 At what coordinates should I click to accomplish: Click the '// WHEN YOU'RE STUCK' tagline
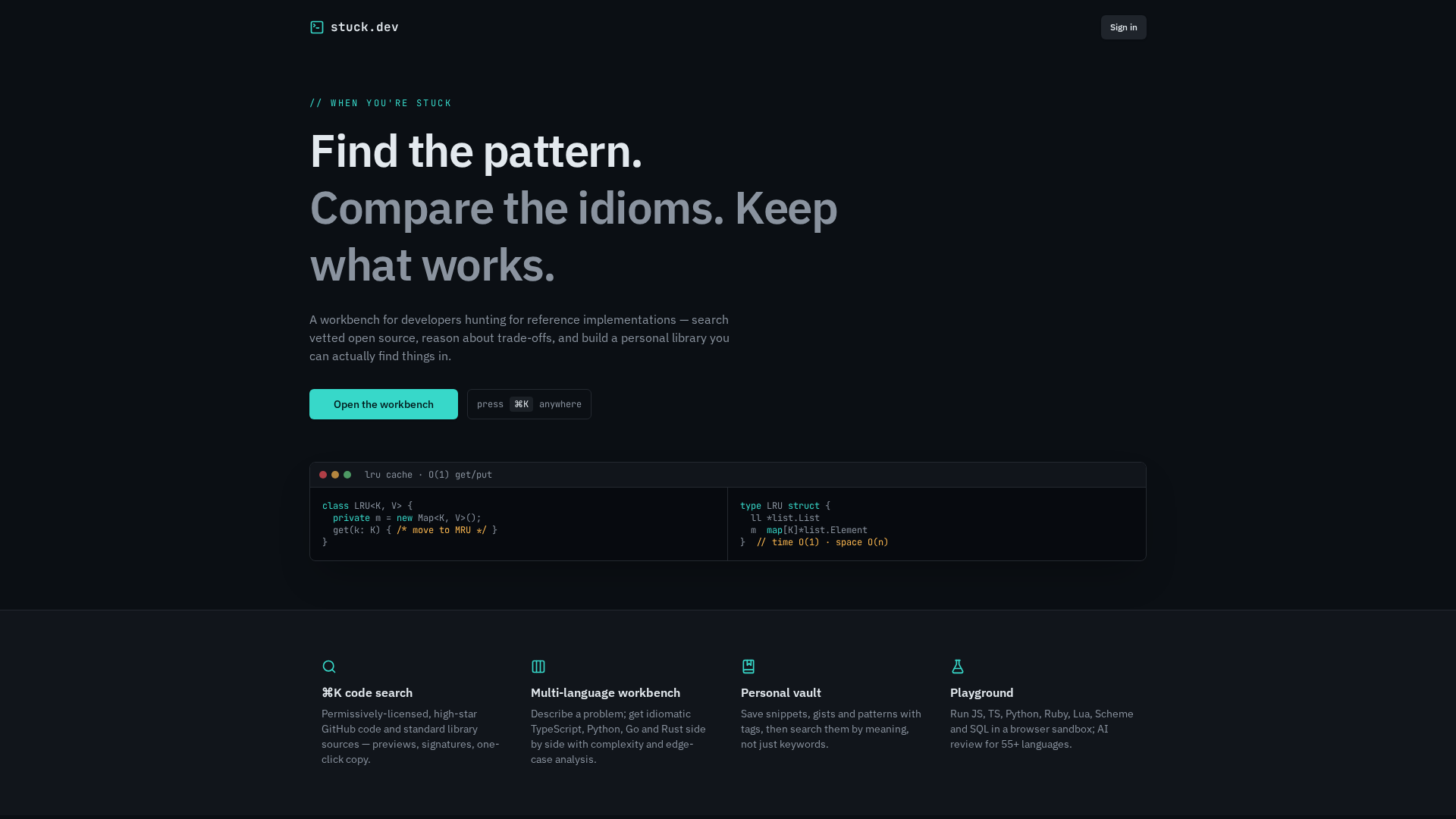click(381, 103)
